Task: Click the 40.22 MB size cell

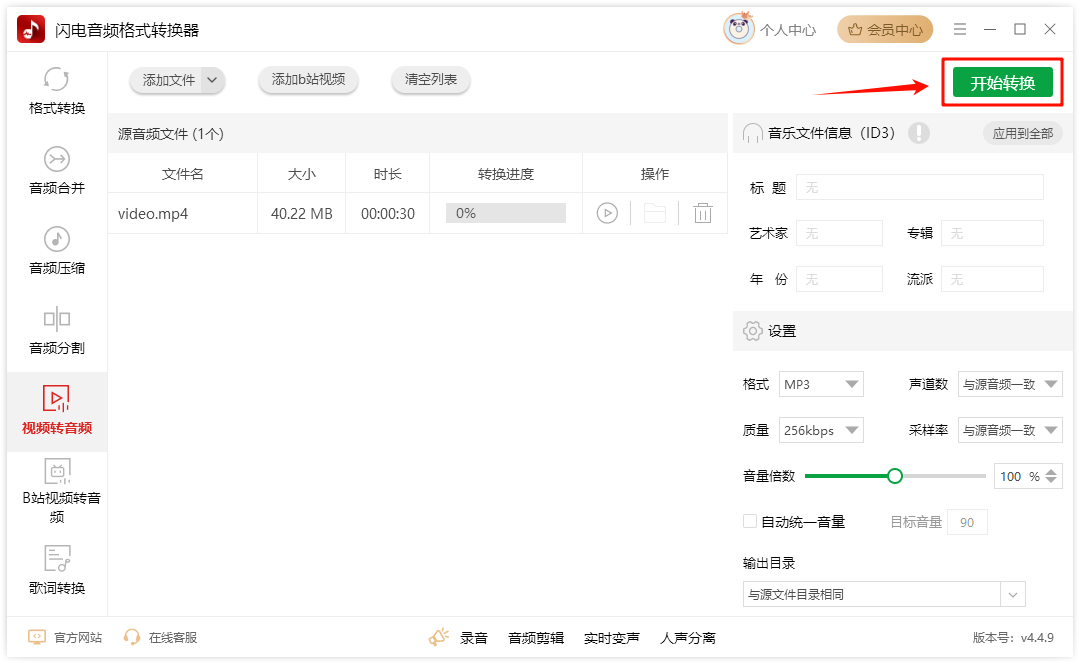Action: click(x=302, y=214)
